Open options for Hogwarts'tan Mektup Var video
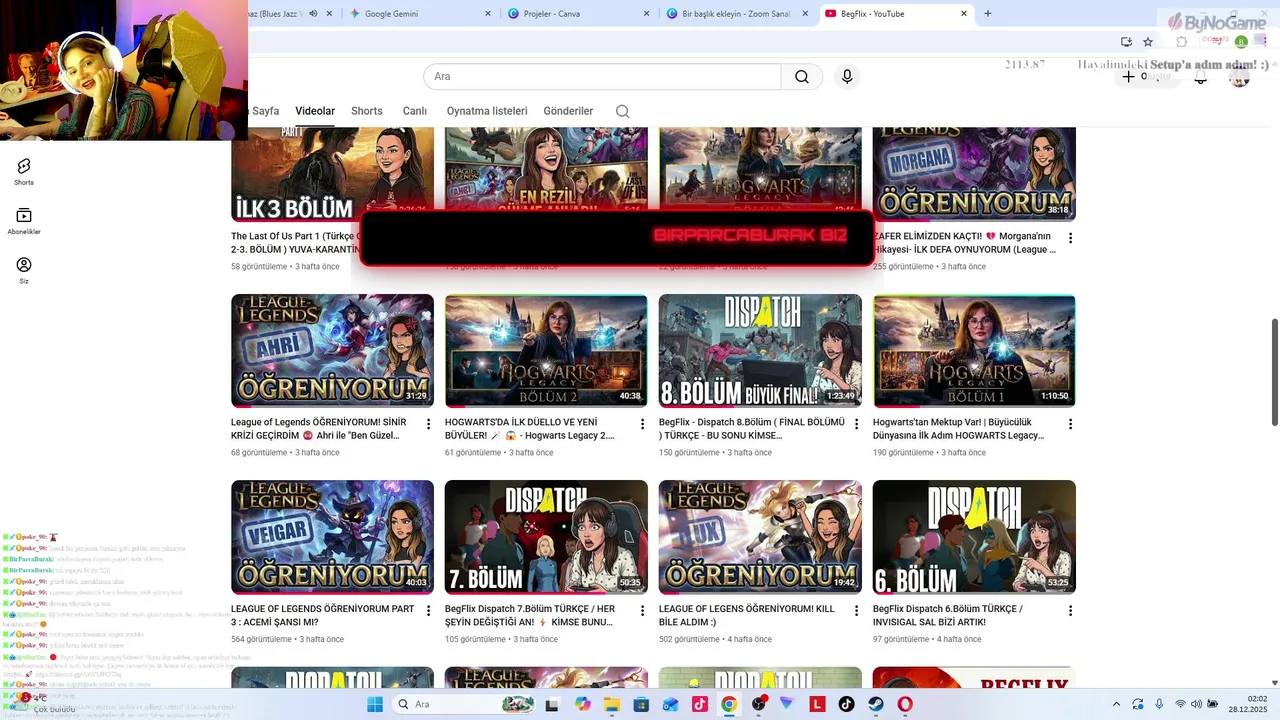This screenshot has width=1280, height=720. [1070, 425]
